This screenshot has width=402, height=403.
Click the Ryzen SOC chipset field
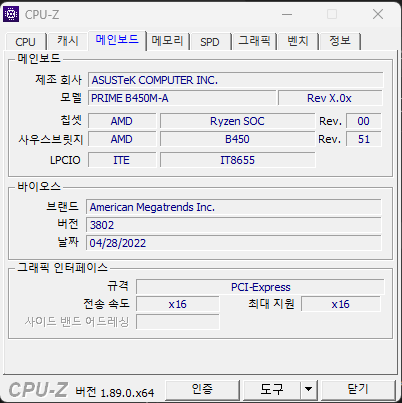click(237, 121)
